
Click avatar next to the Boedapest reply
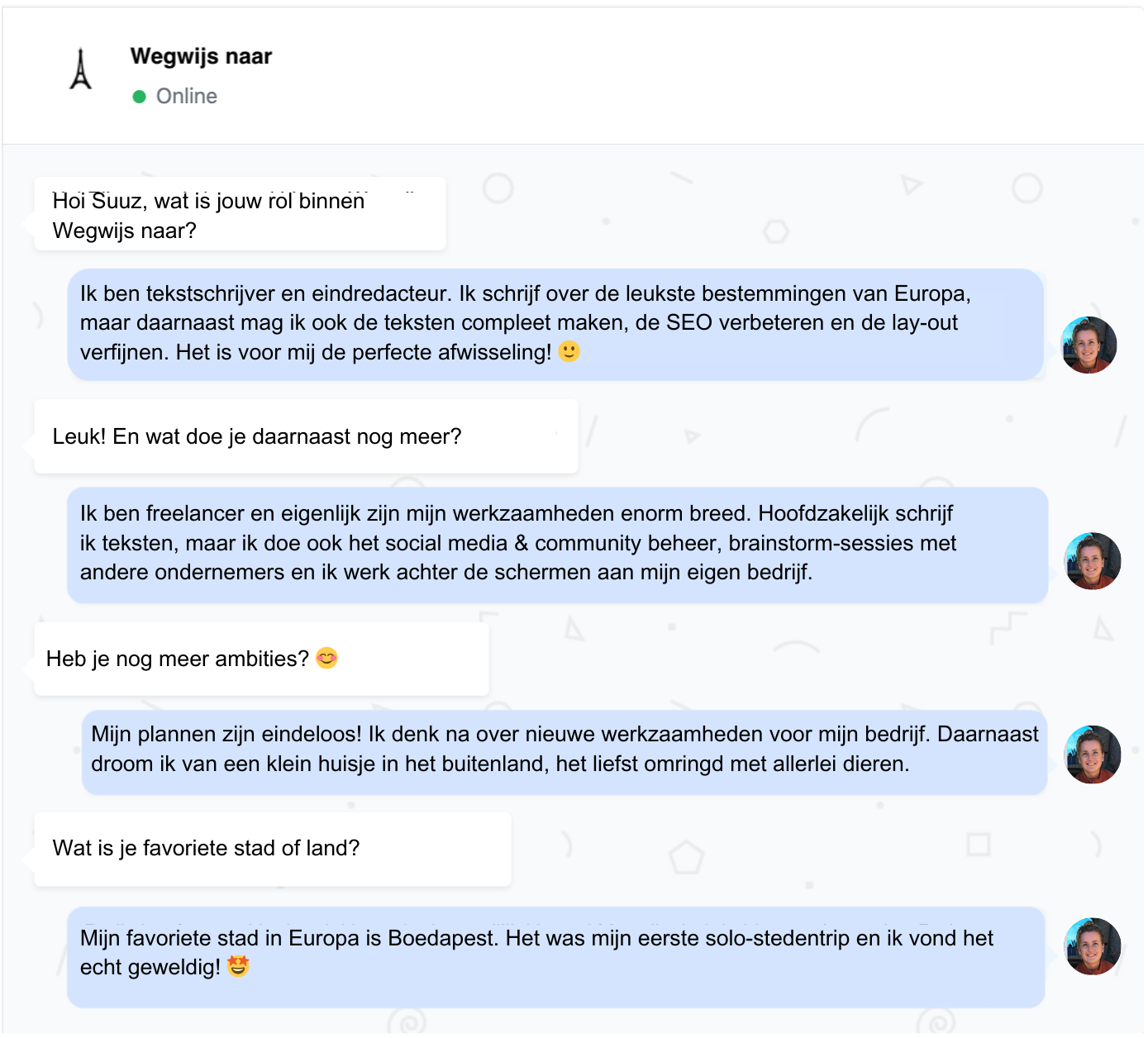tap(1092, 946)
